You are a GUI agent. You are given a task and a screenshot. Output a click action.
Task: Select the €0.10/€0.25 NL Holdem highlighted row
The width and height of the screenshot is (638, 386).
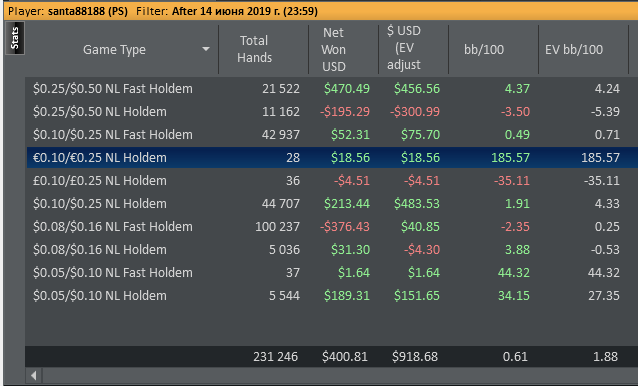click(x=332, y=157)
